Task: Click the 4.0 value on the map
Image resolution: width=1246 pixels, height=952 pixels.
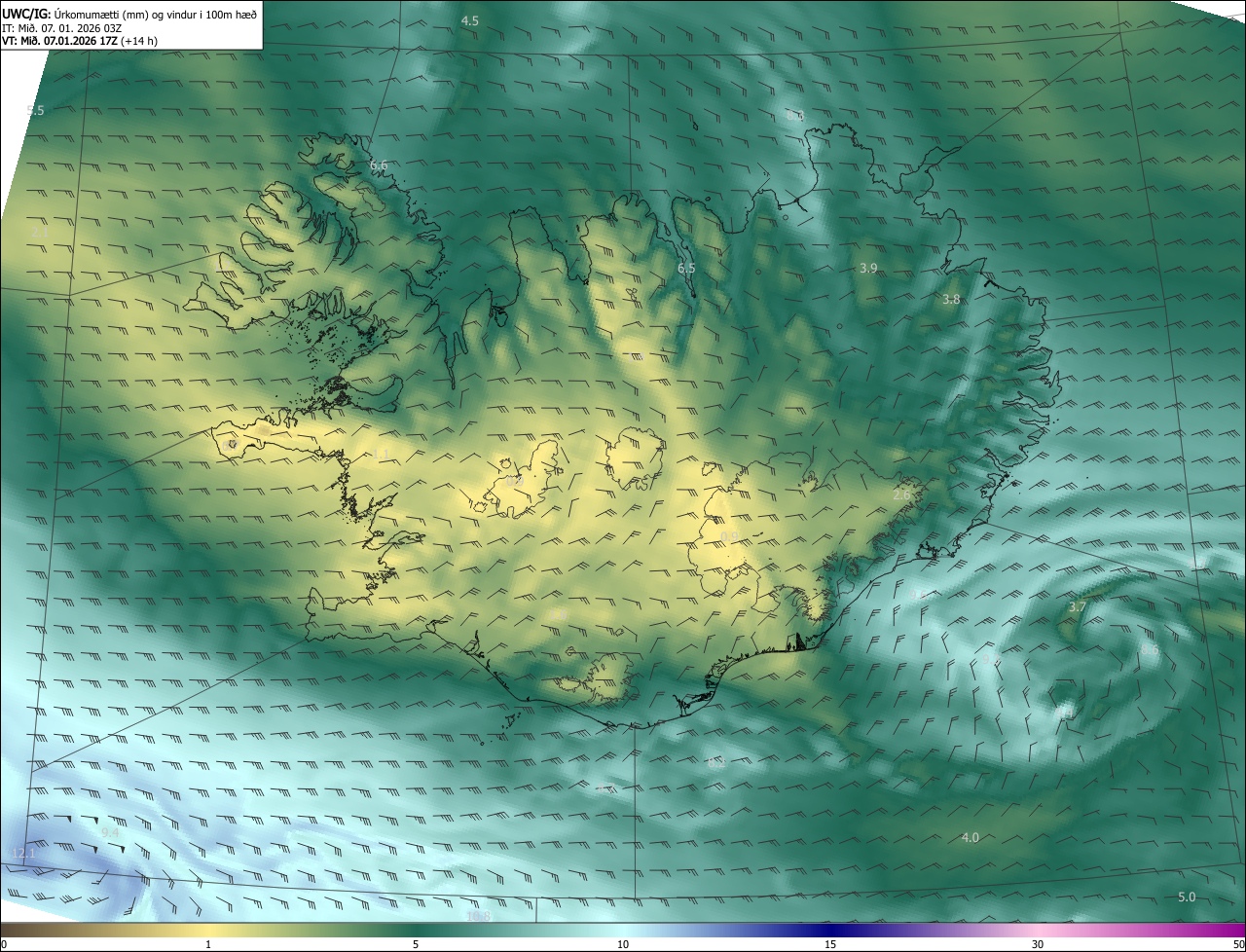Action: [971, 837]
